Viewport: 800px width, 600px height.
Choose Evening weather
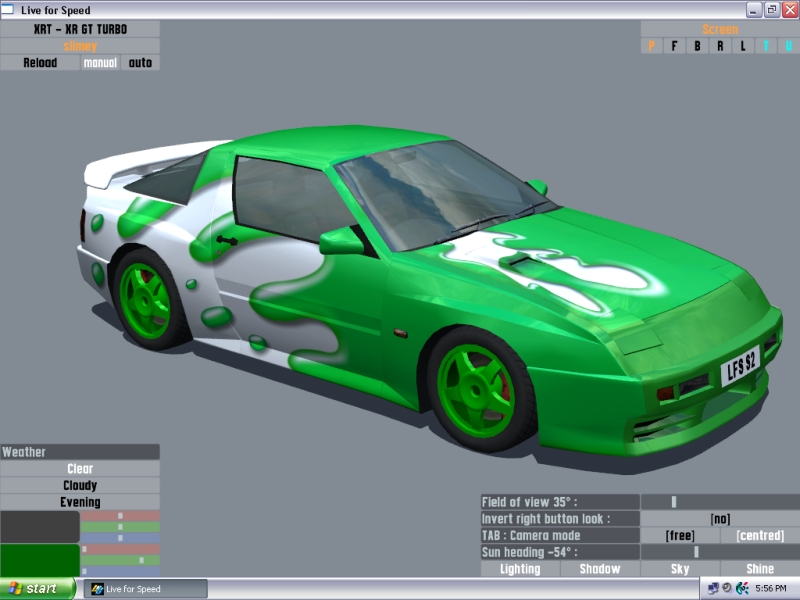pyautogui.click(x=80, y=502)
